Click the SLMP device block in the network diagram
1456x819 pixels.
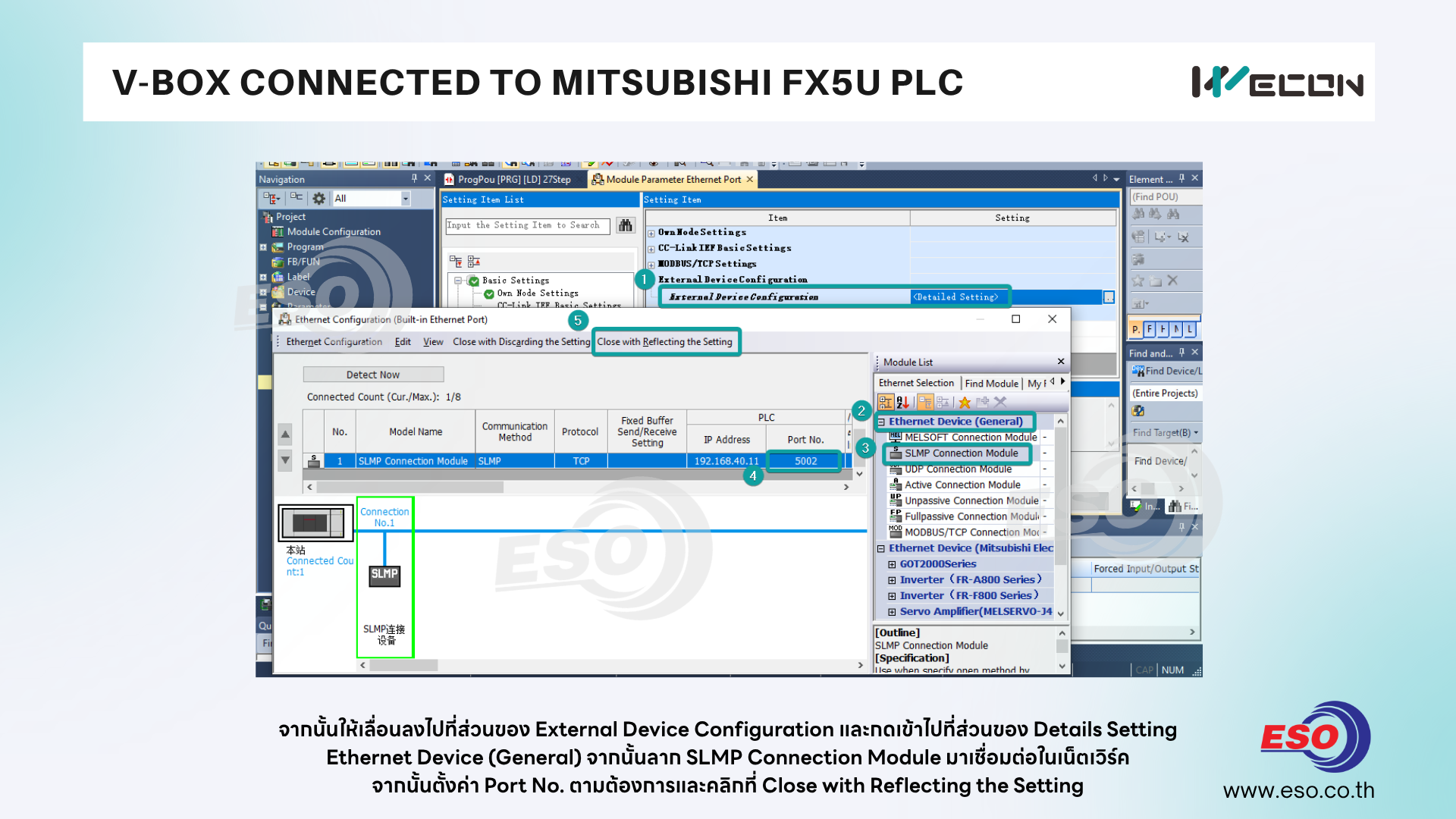pos(384,575)
